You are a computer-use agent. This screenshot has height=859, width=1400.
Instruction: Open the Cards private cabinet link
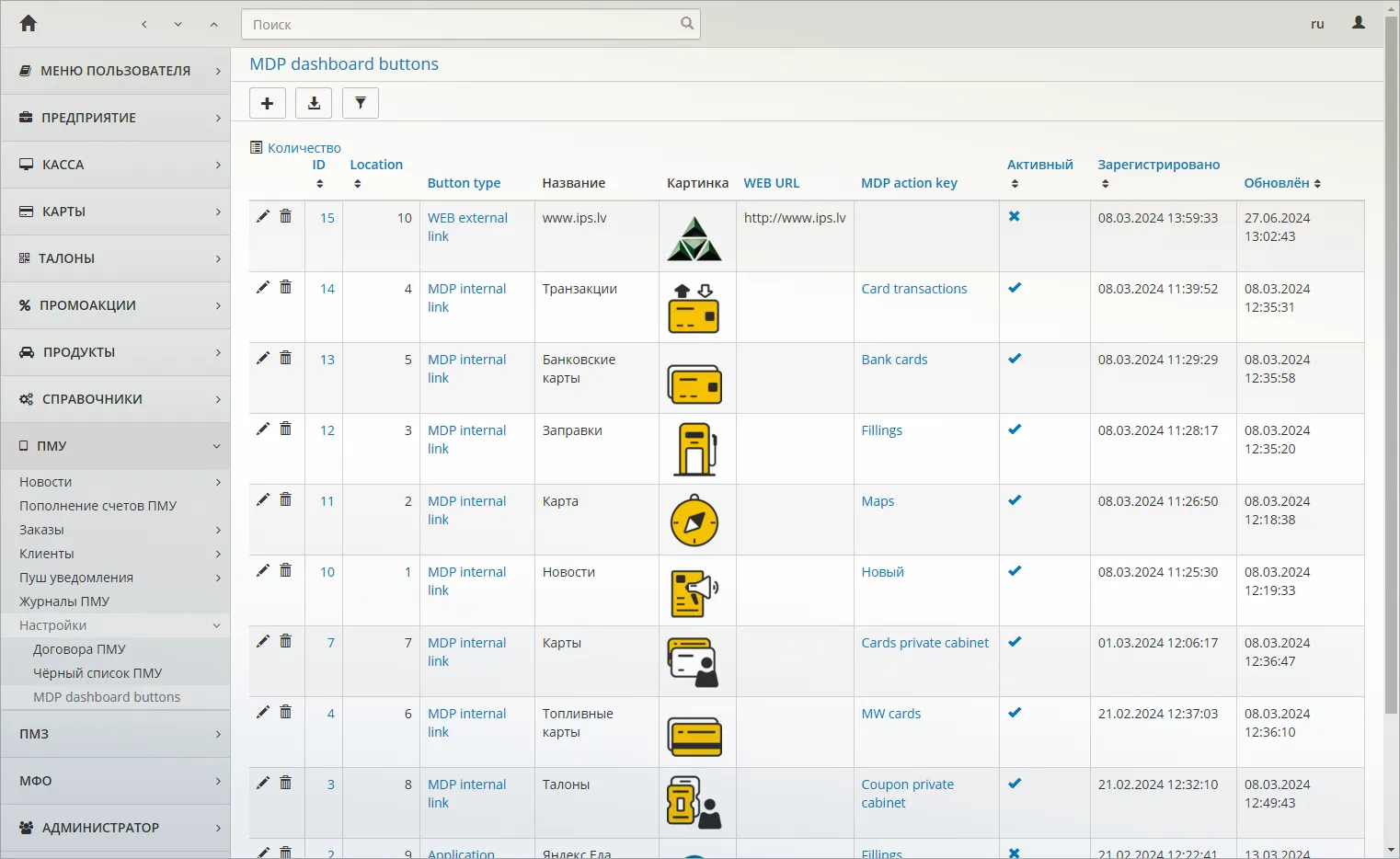924,643
